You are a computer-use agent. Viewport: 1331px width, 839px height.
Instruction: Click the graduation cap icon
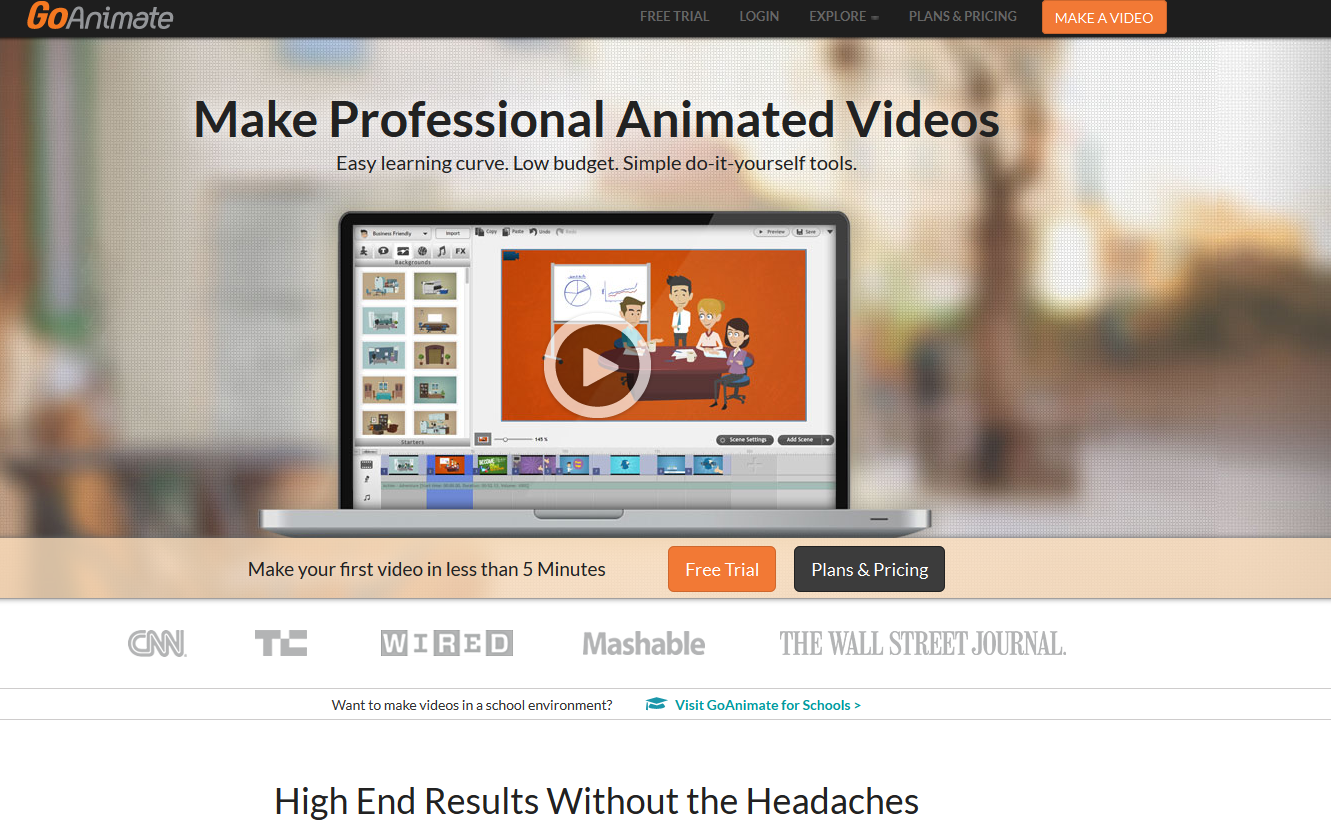pyautogui.click(x=656, y=705)
